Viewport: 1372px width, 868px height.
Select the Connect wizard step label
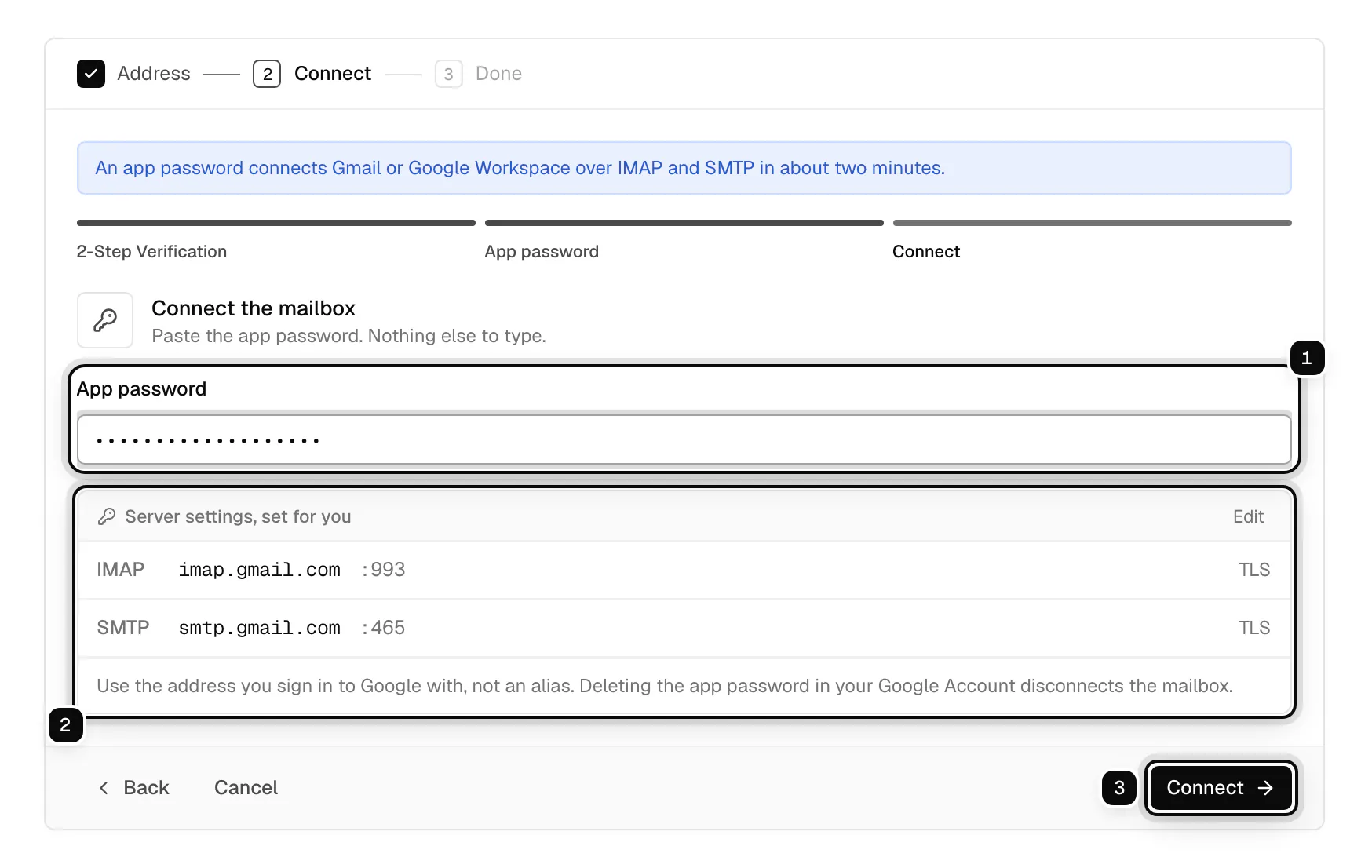[333, 74]
